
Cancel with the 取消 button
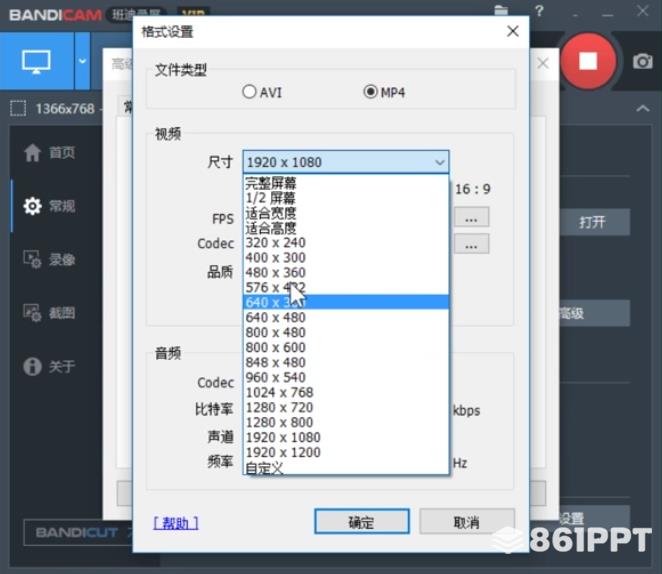point(467,522)
